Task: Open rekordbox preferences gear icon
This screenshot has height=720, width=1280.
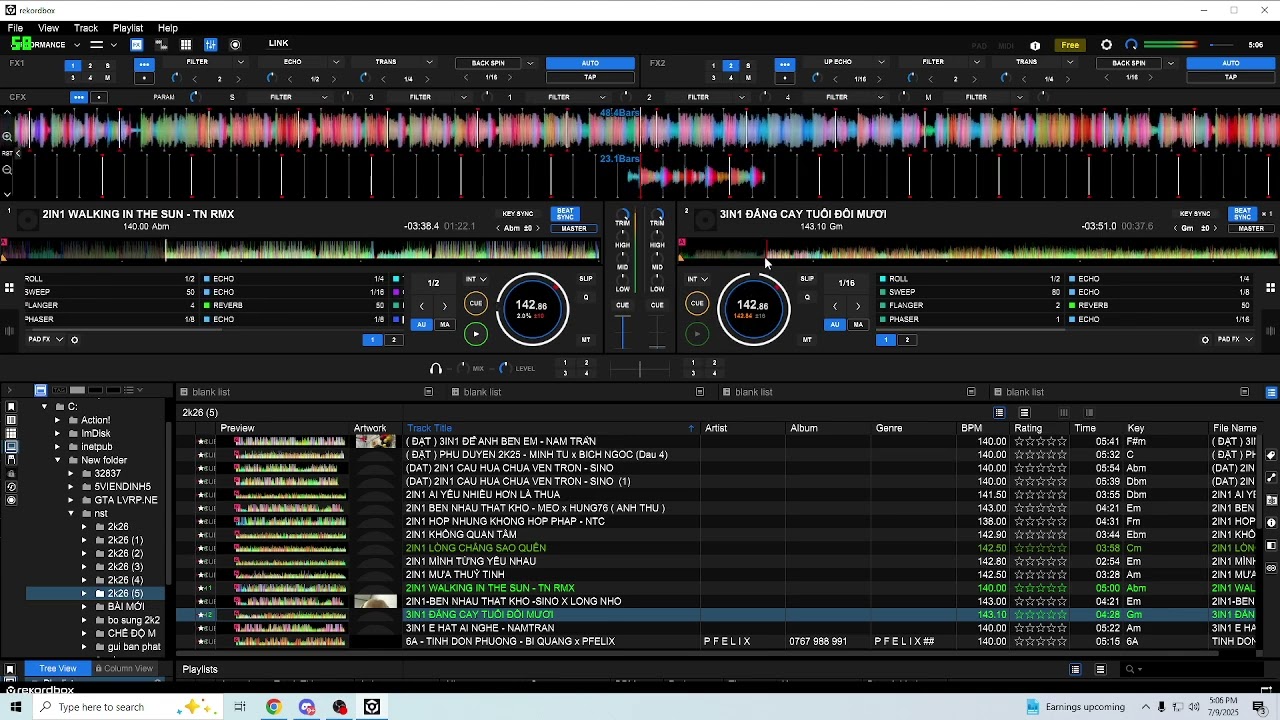Action: point(1106,45)
